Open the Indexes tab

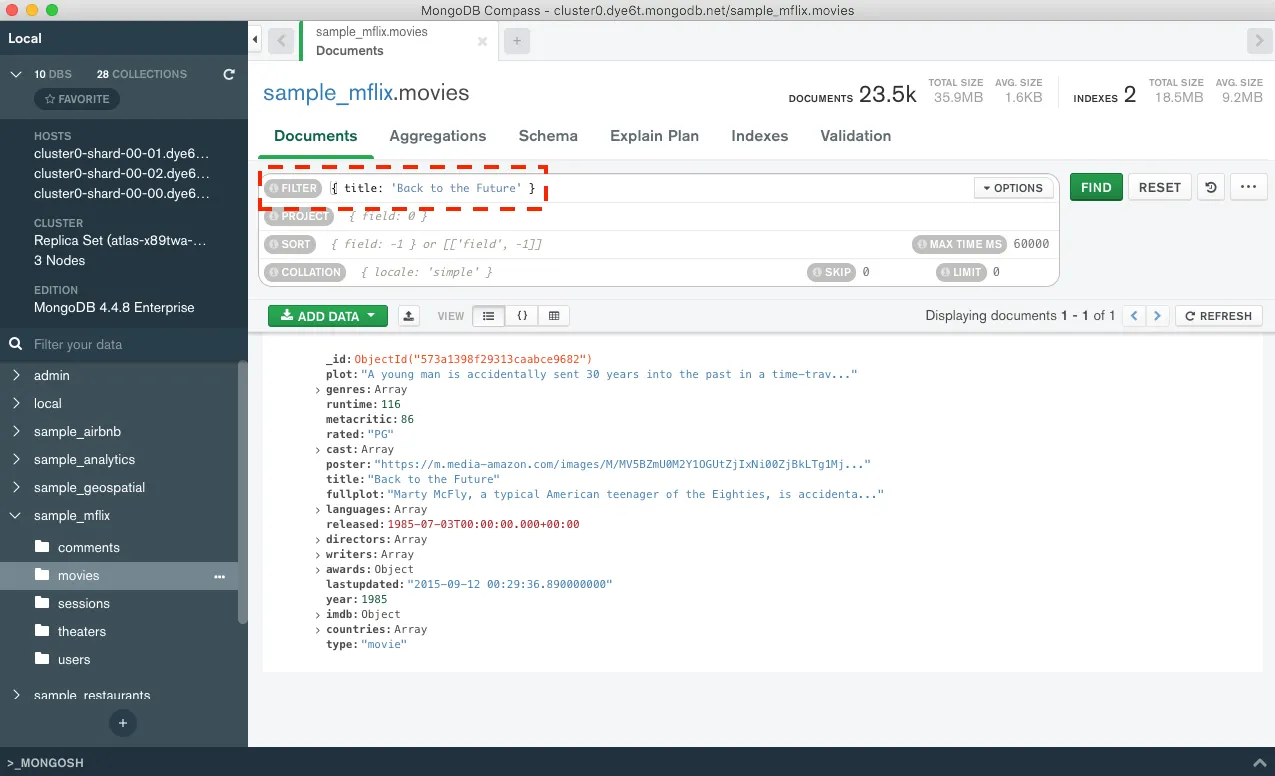tap(759, 136)
